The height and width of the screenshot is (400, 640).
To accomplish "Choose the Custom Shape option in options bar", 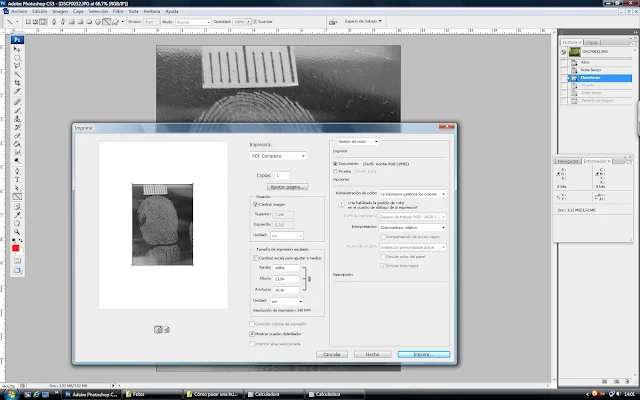I will click(116, 22).
